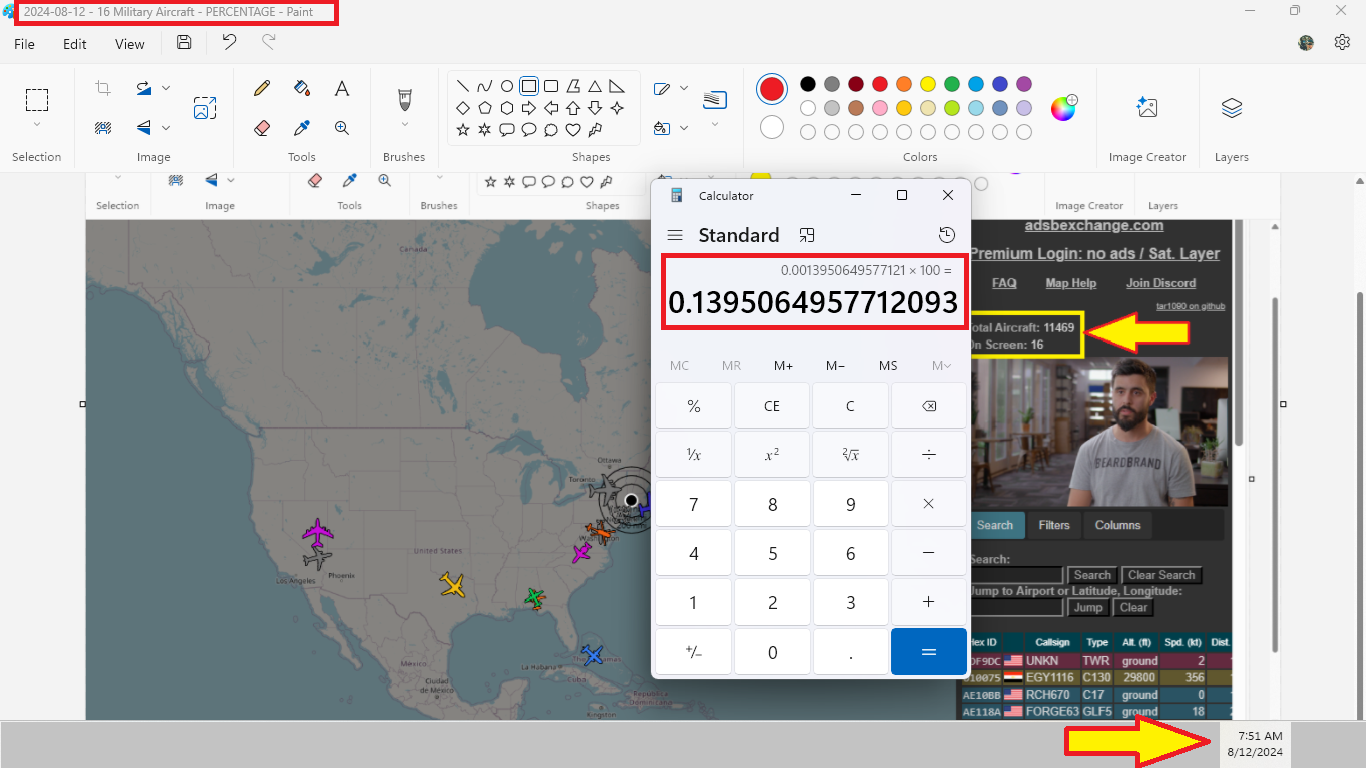
Task: Open Calculator history
Action: point(947,235)
